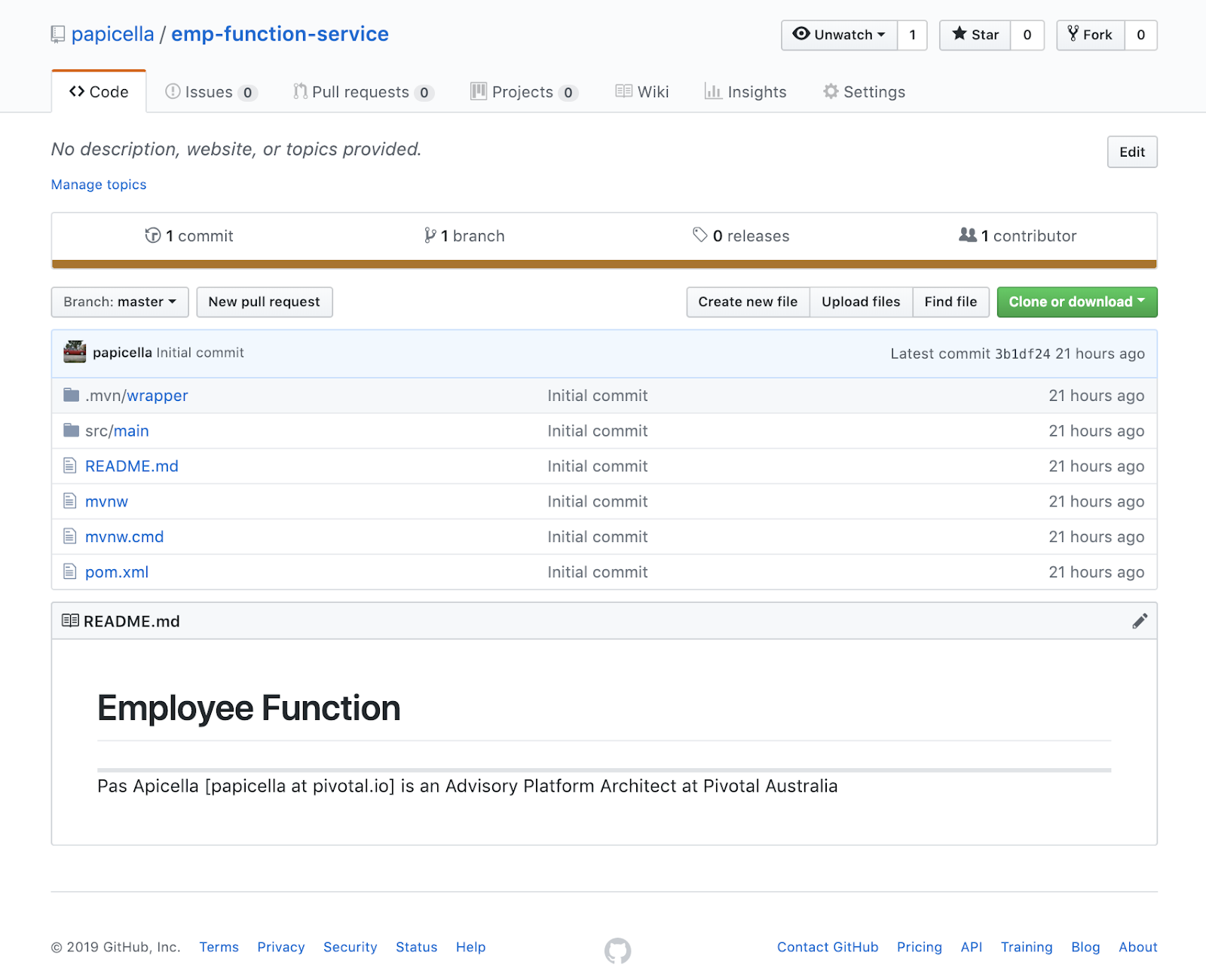Click the Manage topics link
The image size is (1206, 980).
[99, 185]
